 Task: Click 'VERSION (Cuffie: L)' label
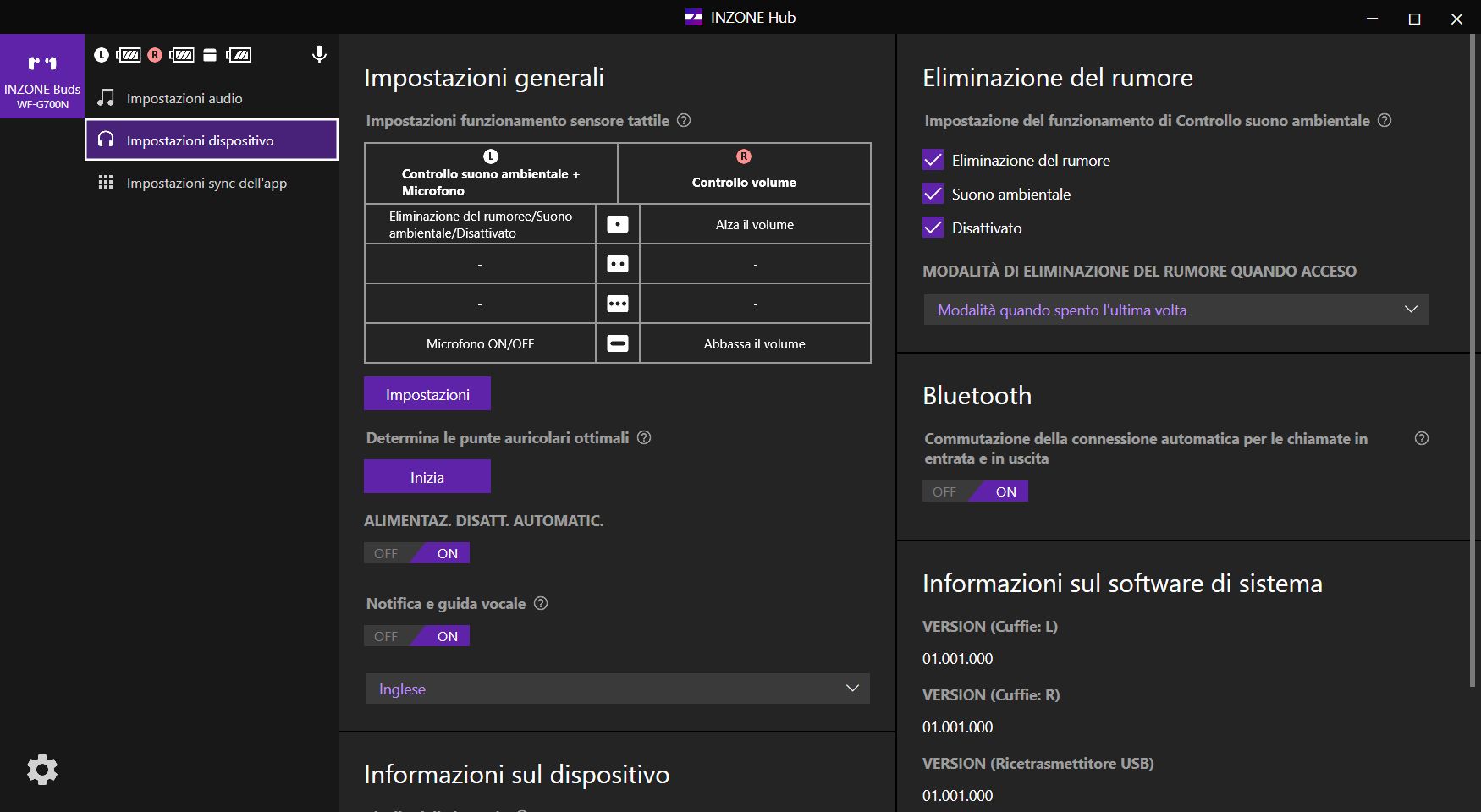click(x=990, y=626)
